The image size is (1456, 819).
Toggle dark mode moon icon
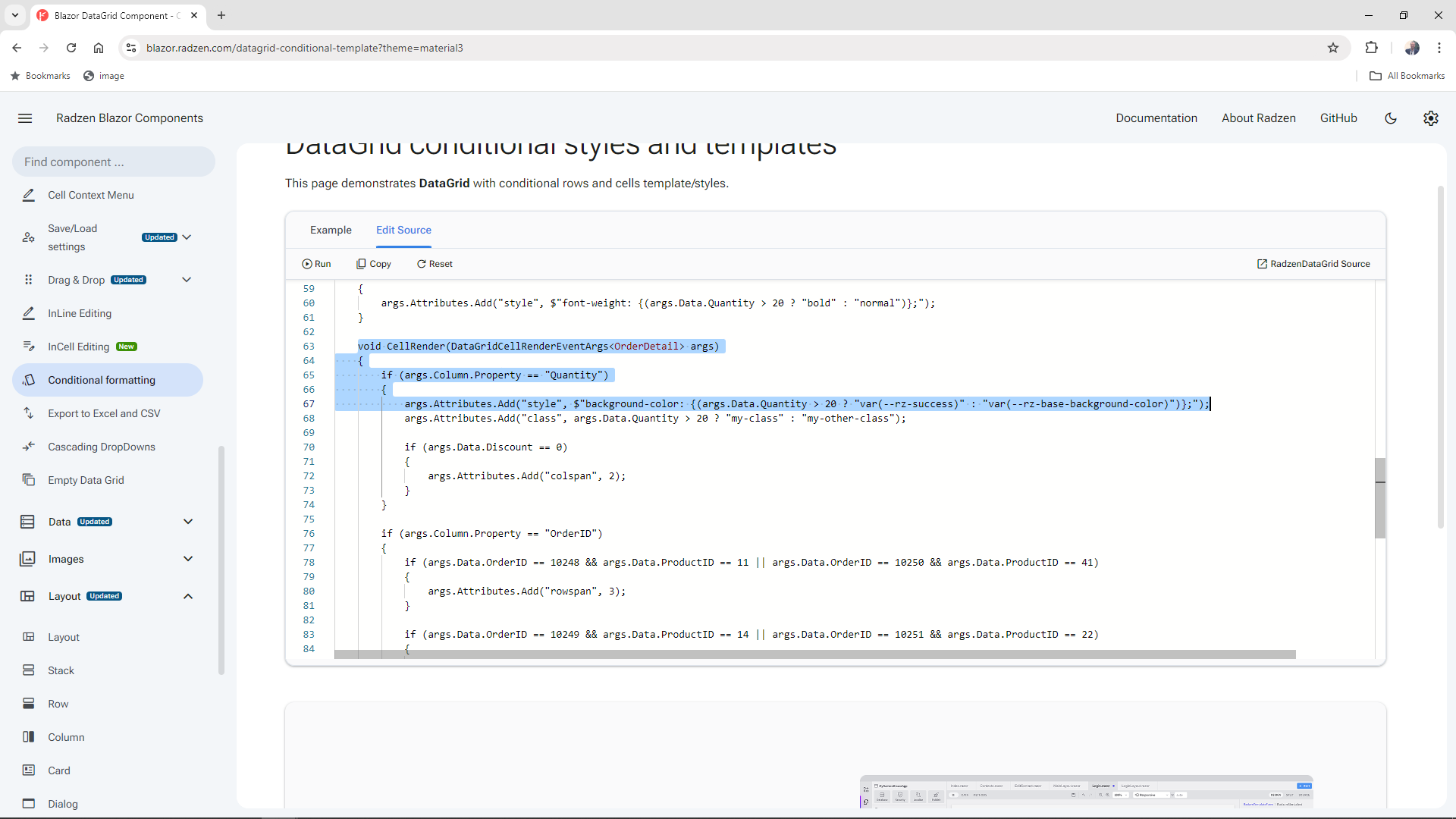click(x=1391, y=118)
